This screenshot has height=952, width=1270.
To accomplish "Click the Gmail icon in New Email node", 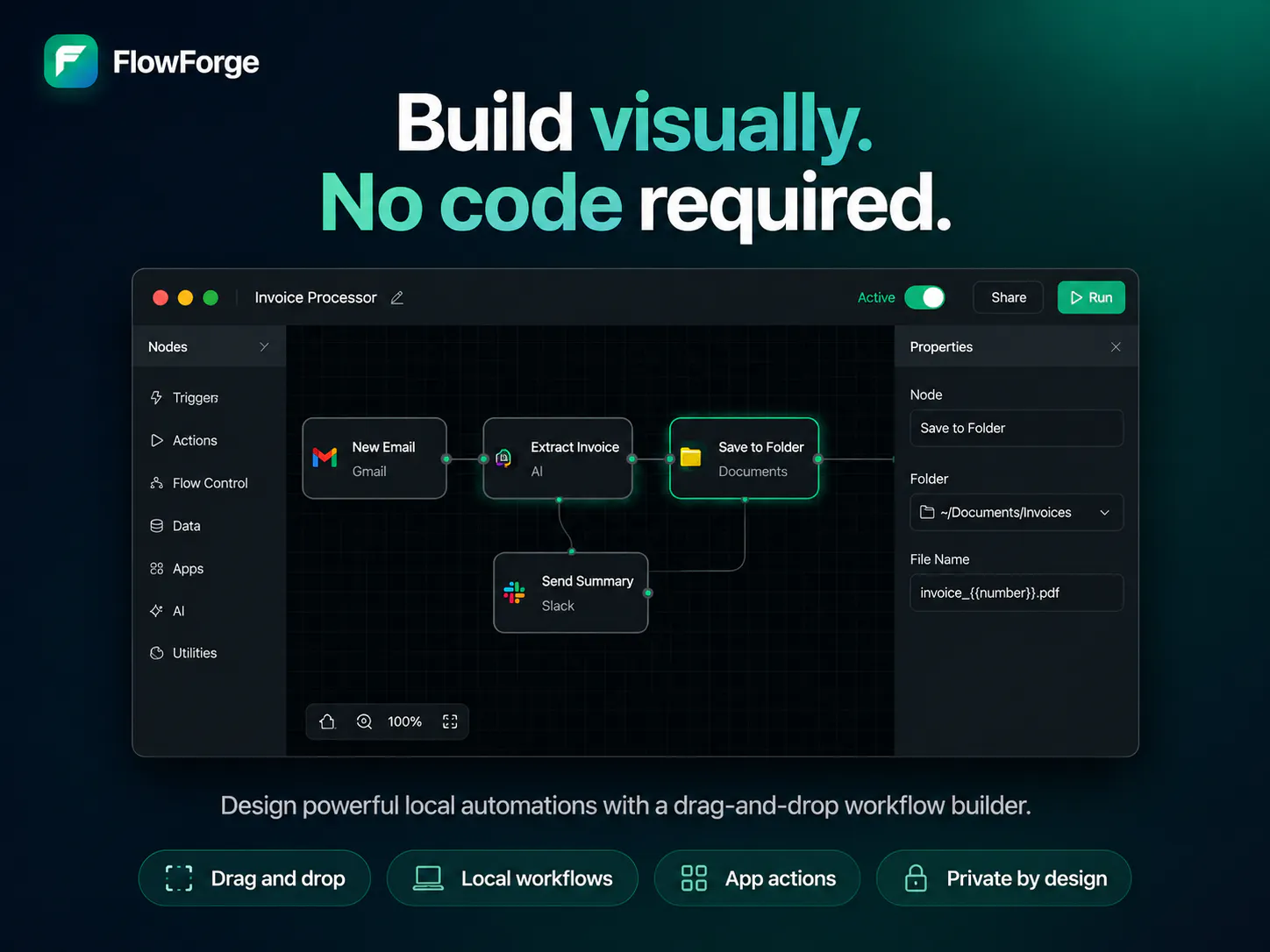I will (x=325, y=458).
